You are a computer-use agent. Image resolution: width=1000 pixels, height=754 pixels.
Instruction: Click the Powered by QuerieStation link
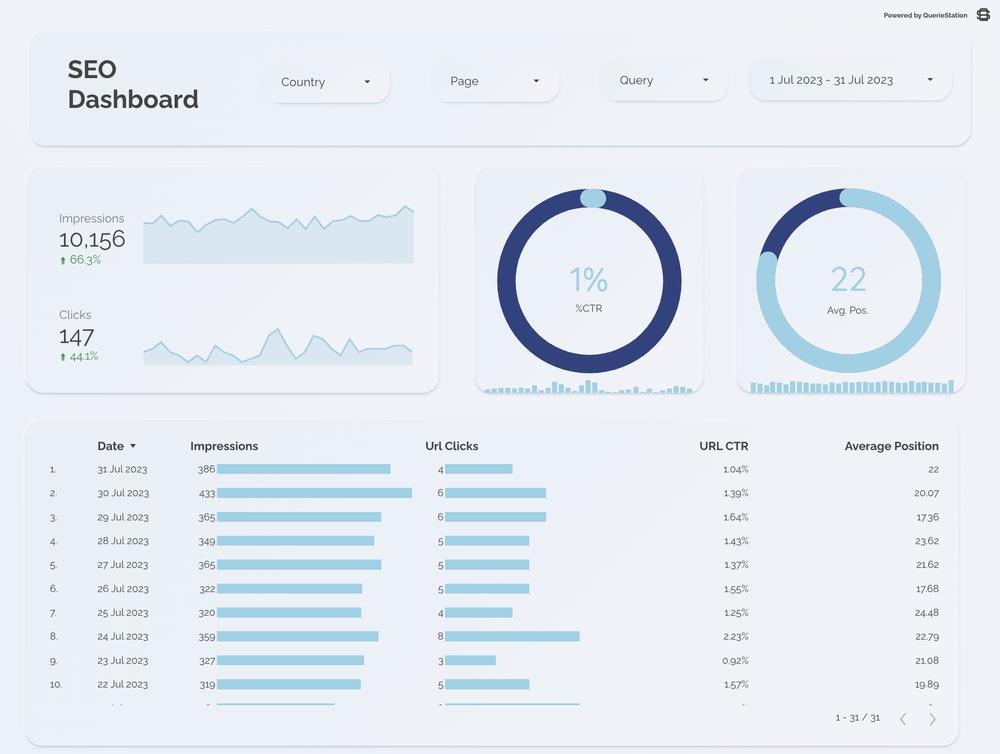pyautogui.click(x=925, y=15)
